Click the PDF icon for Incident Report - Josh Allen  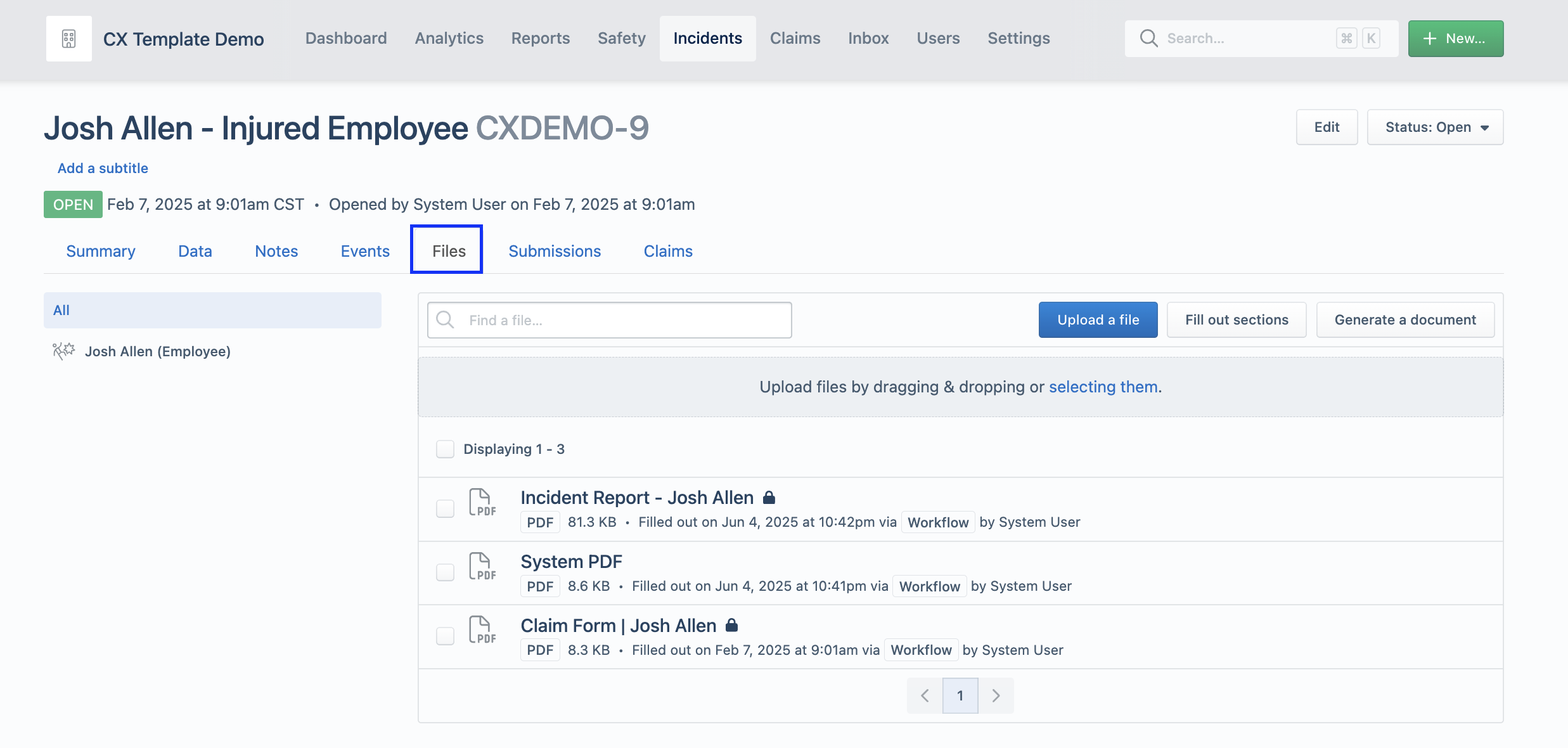tap(482, 503)
